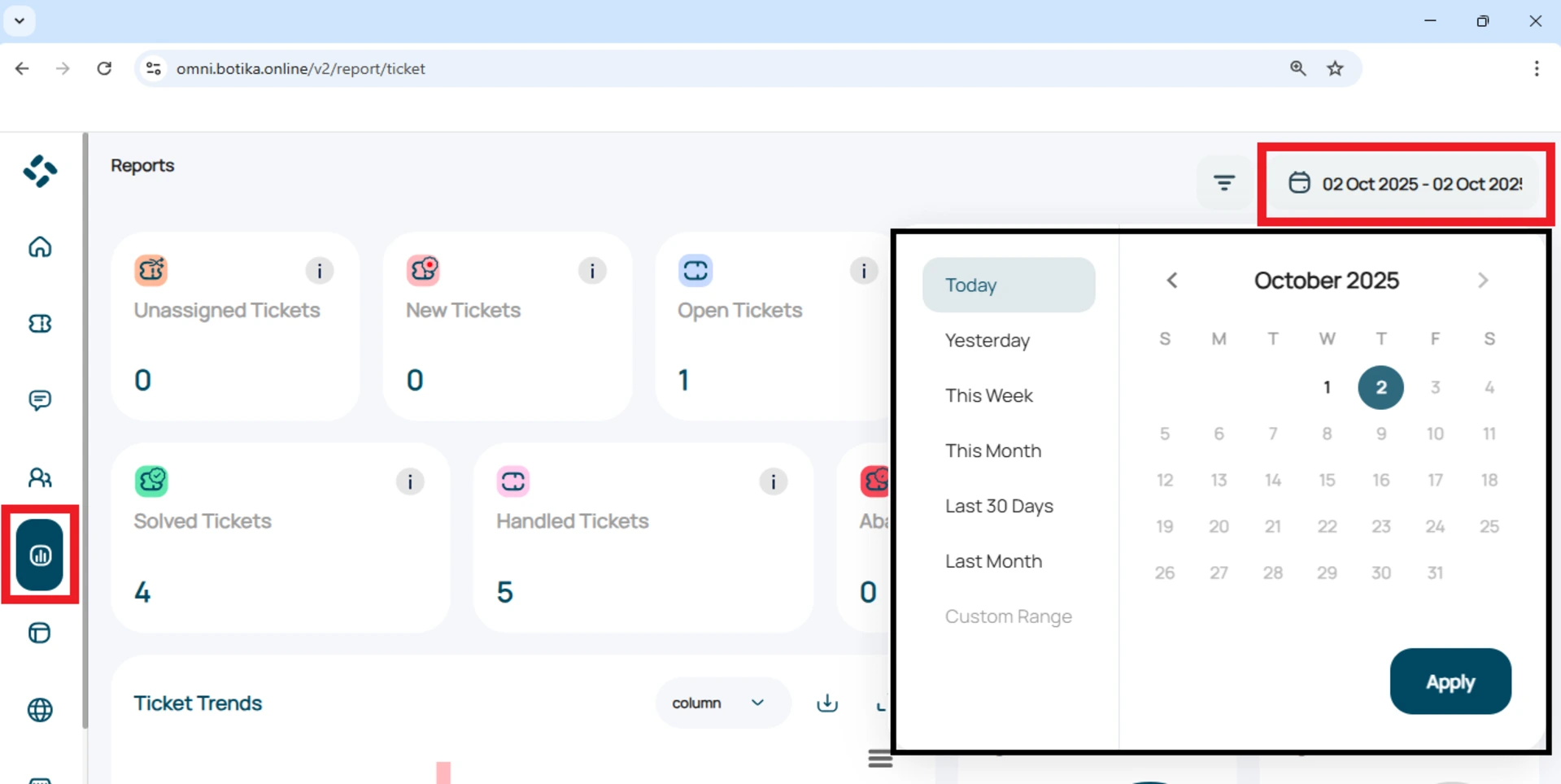Expand the column chart type dropdown
The image size is (1561, 784).
721,703
